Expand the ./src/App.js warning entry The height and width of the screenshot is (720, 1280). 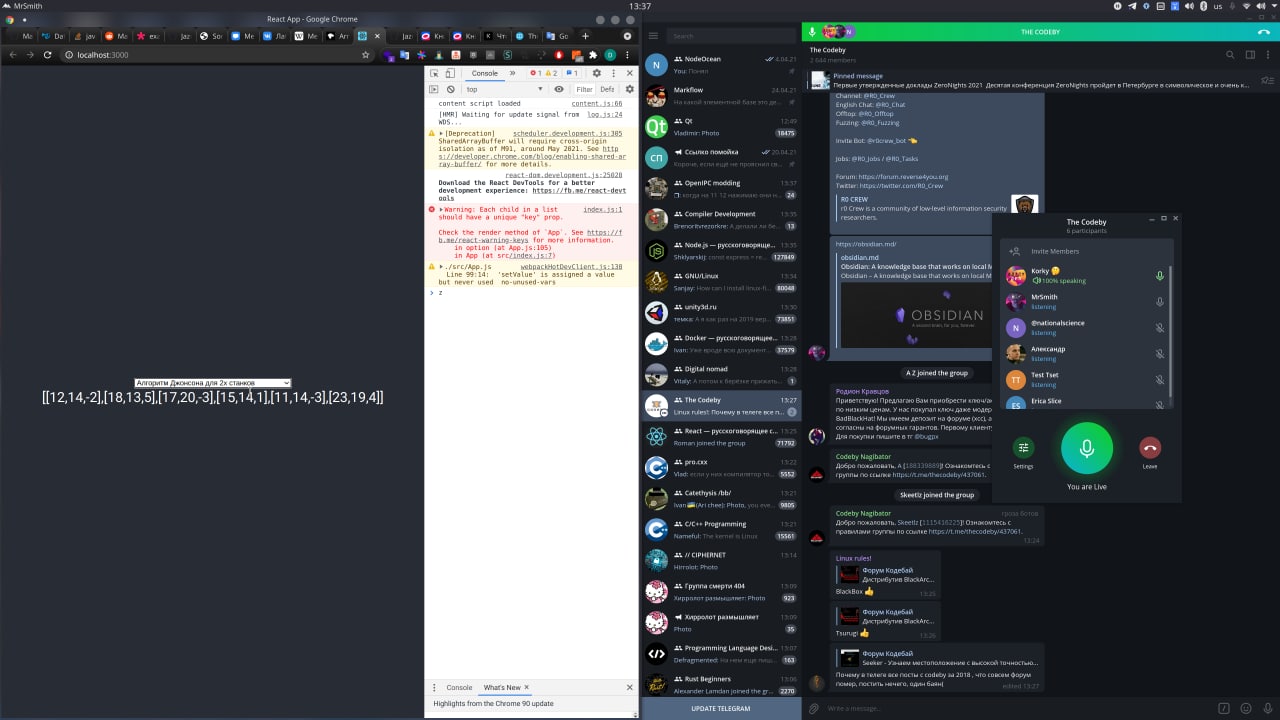[441, 267]
